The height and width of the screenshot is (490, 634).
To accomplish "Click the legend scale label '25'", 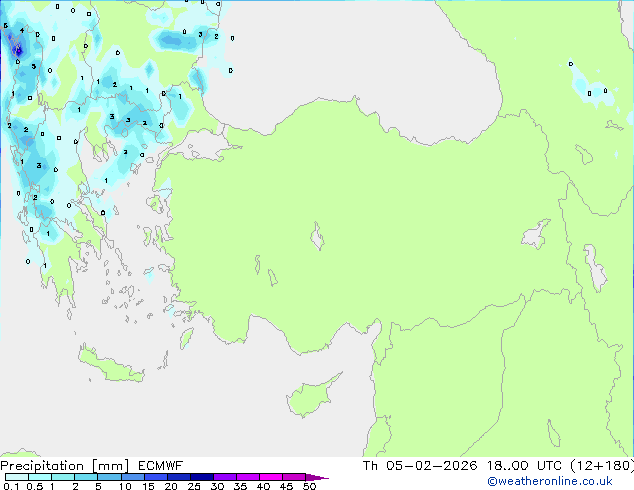I will point(194,486).
